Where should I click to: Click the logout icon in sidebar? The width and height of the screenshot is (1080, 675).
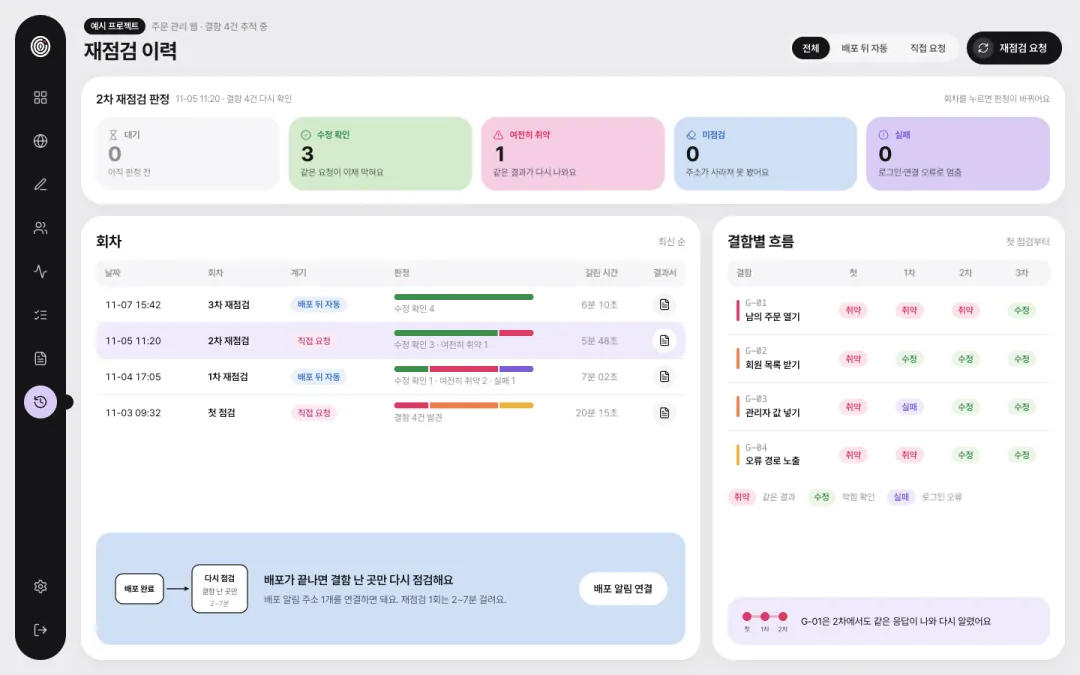[x=41, y=630]
